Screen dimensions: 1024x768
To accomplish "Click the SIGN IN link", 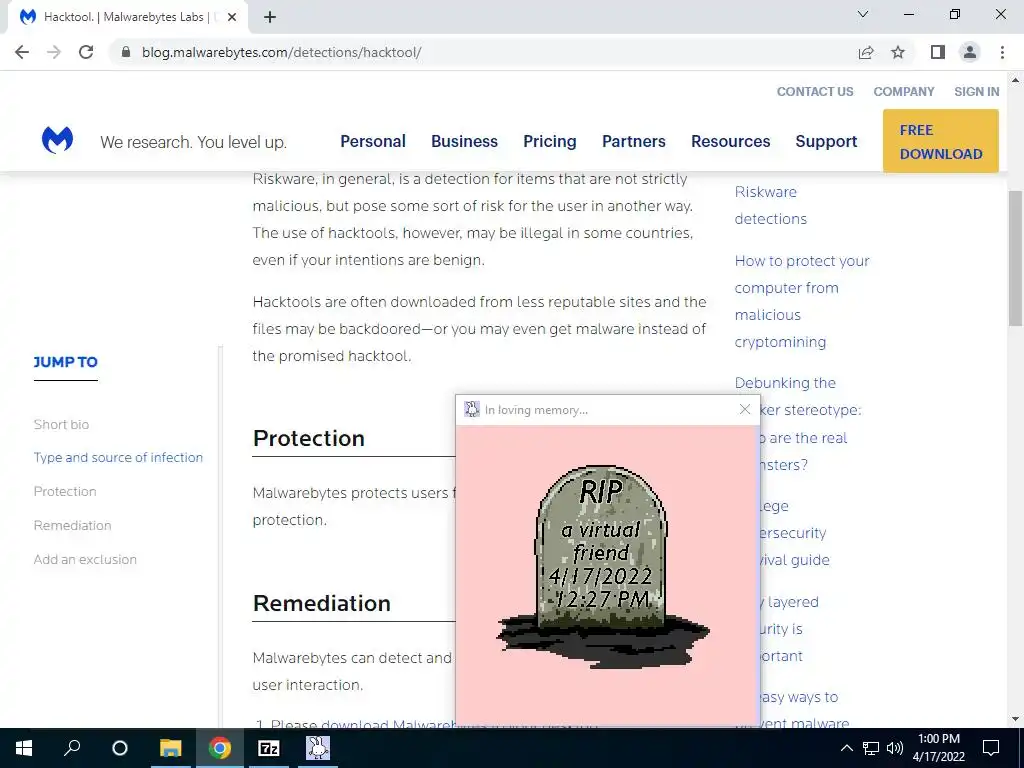I will [x=976, y=91].
